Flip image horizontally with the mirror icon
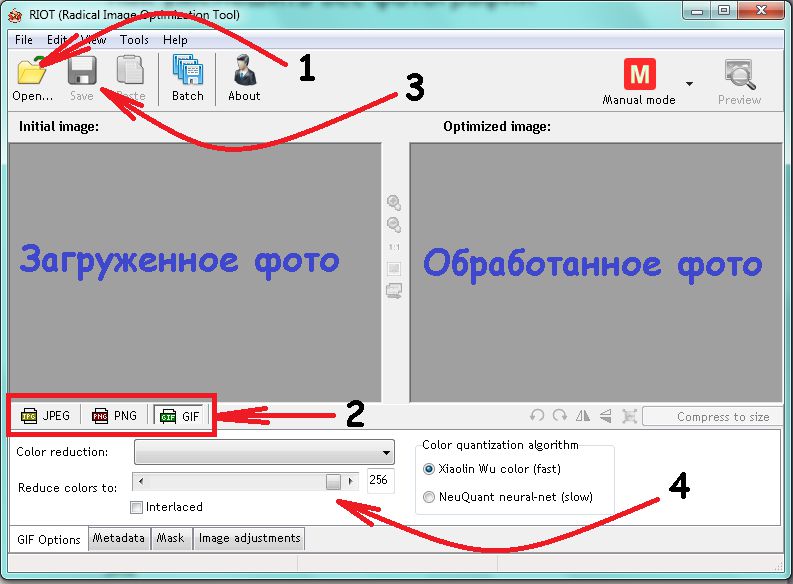Screen dimensions: 793x584 tap(583, 416)
